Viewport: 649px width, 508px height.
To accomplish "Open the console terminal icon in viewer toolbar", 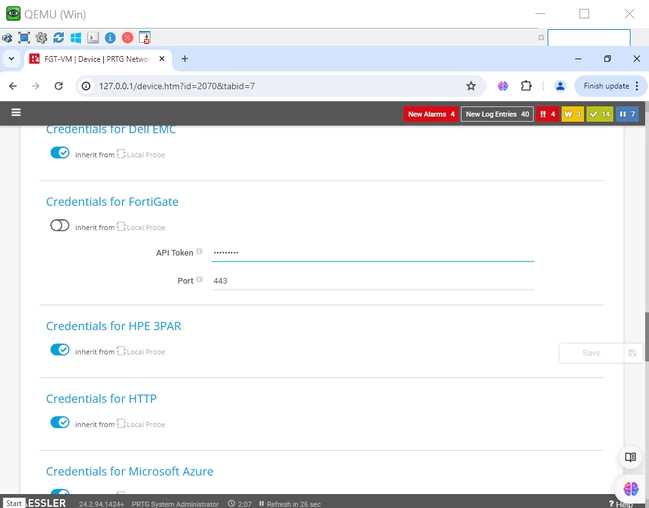I will 93,38.
